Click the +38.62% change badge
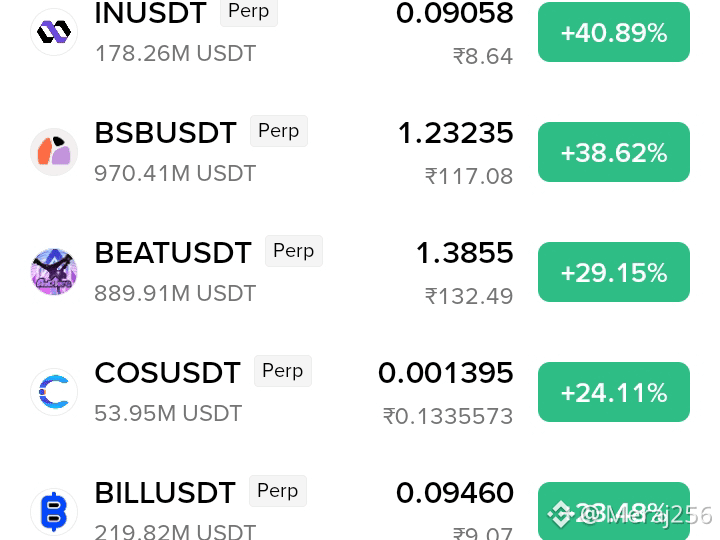Screen dimensions: 720x540 [x=613, y=152]
